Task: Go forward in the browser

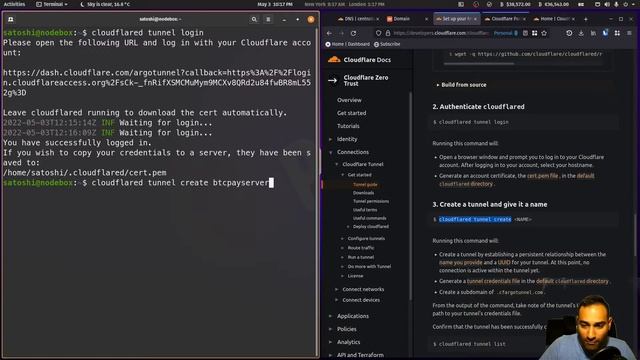Action: [x=341, y=33]
